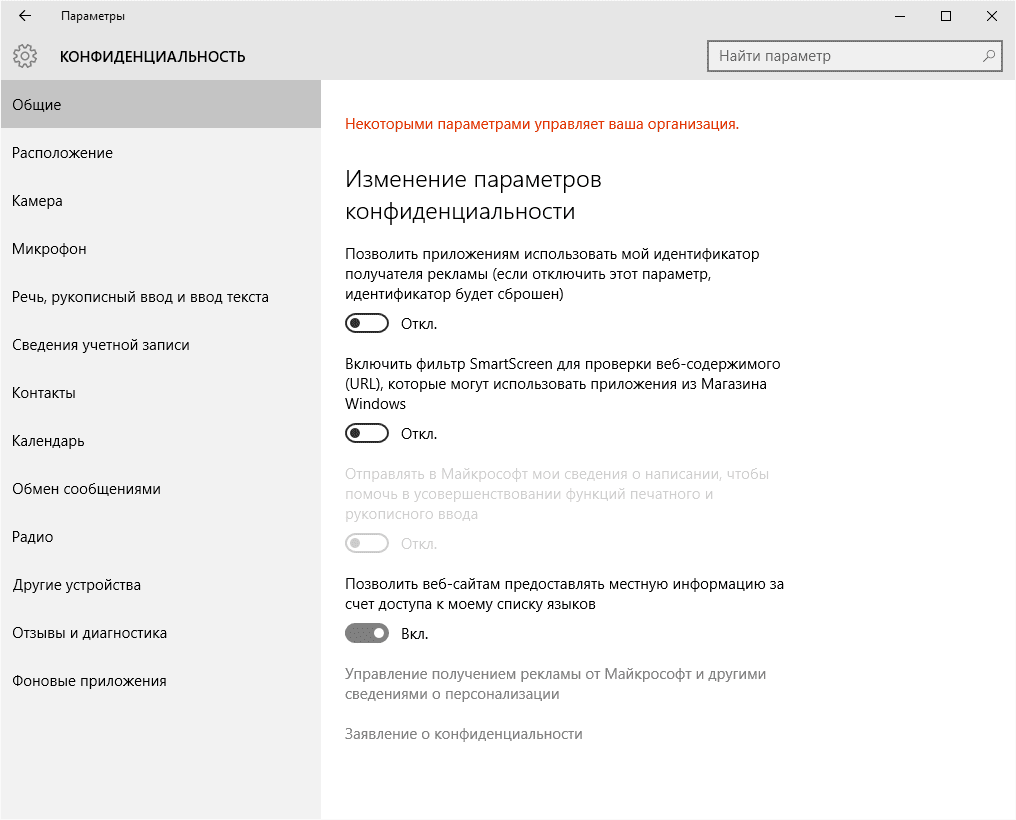The height and width of the screenshot is (820, 1016).
Task: Open Заявление о конфиденциальности link
Action: pos(463,734)
